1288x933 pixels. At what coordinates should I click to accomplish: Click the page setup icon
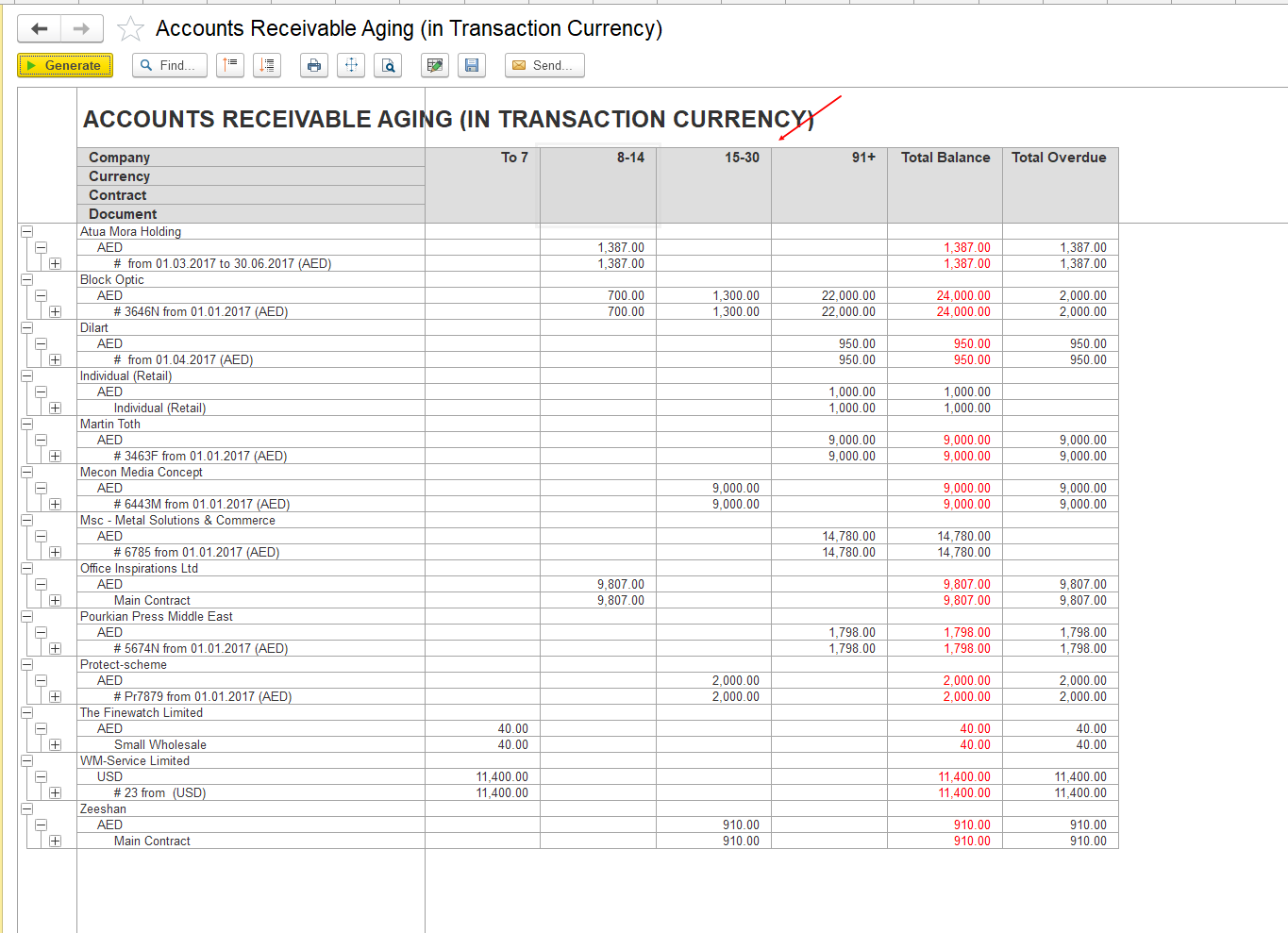pyautogui.click(x=351, y=65)
